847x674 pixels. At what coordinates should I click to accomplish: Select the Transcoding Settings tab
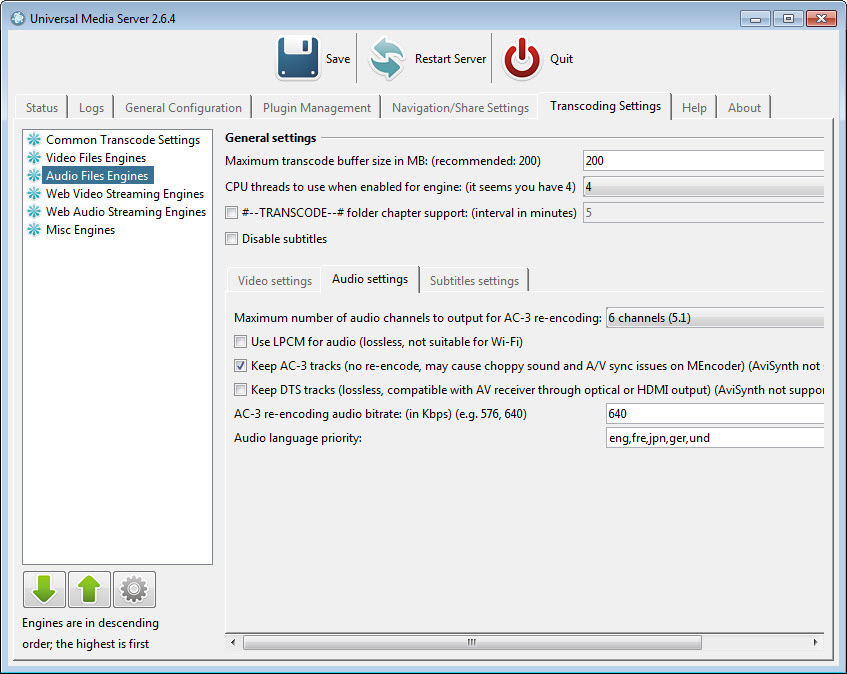click(605, 106)
